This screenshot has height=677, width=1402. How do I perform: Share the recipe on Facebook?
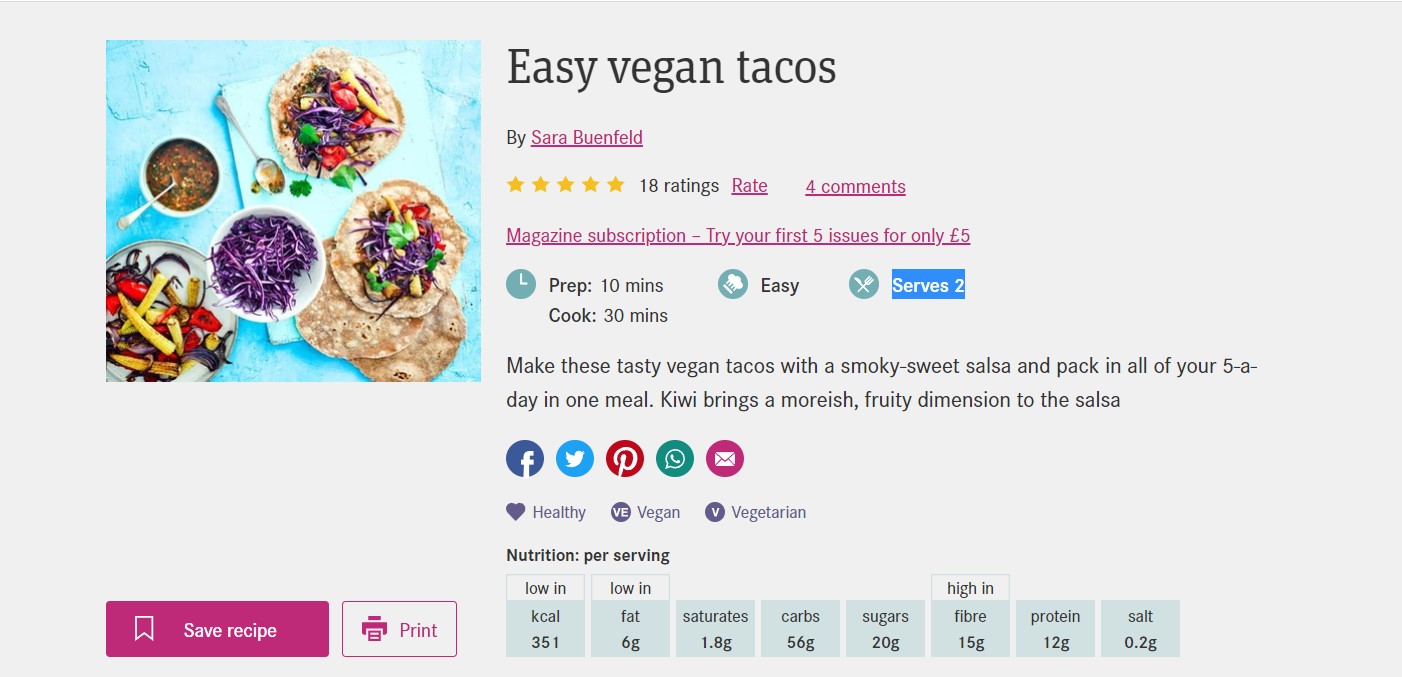click(x=525, y=458)
